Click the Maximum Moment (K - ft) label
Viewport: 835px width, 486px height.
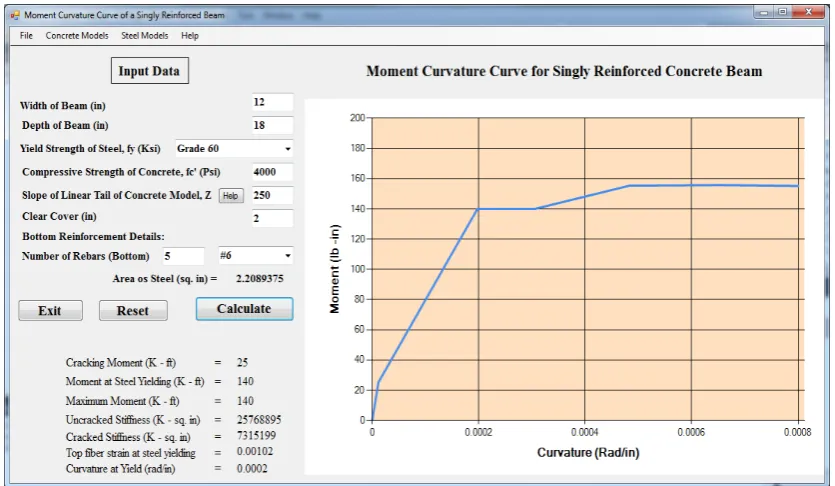[122, 401]
